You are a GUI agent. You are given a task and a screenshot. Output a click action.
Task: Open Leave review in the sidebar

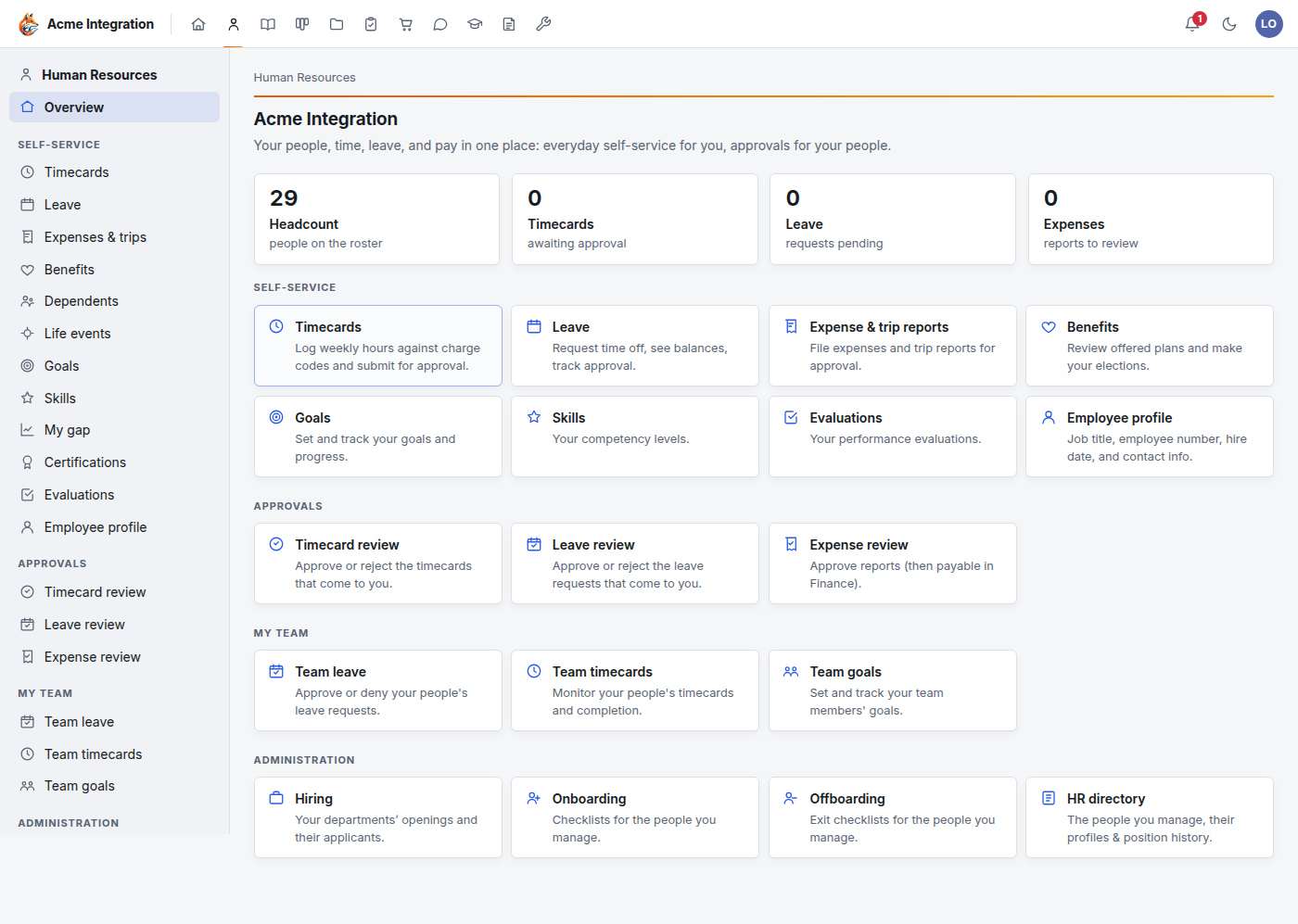pos(114,625)
